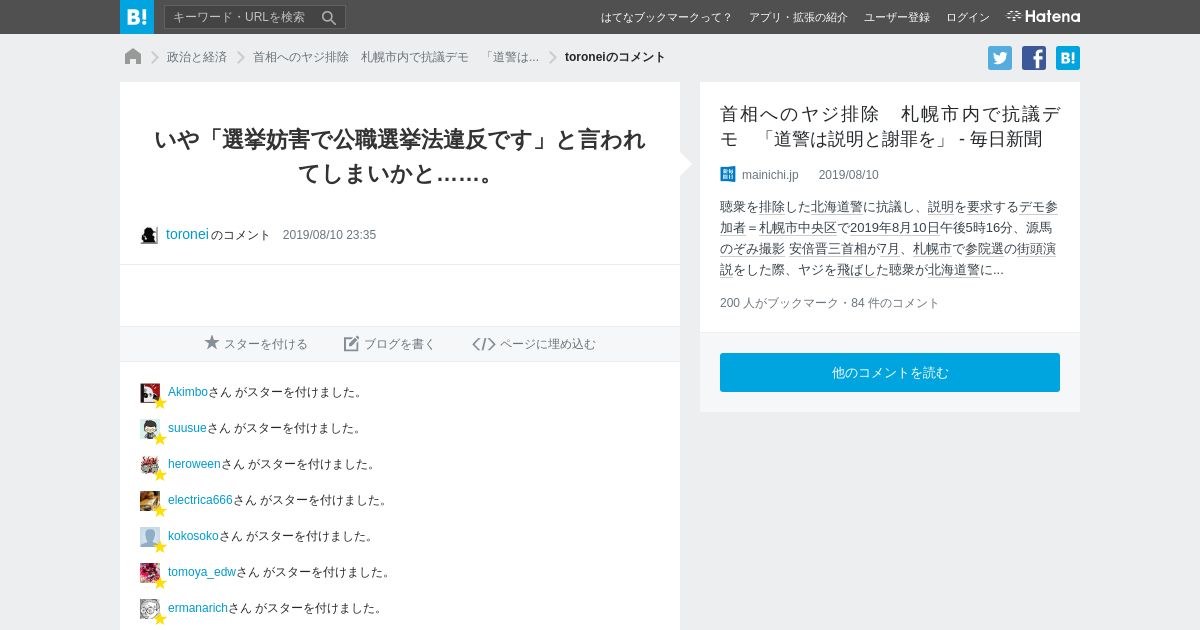Click 札幌市中央区 keyword link in summary

click(x=798, y=228)
